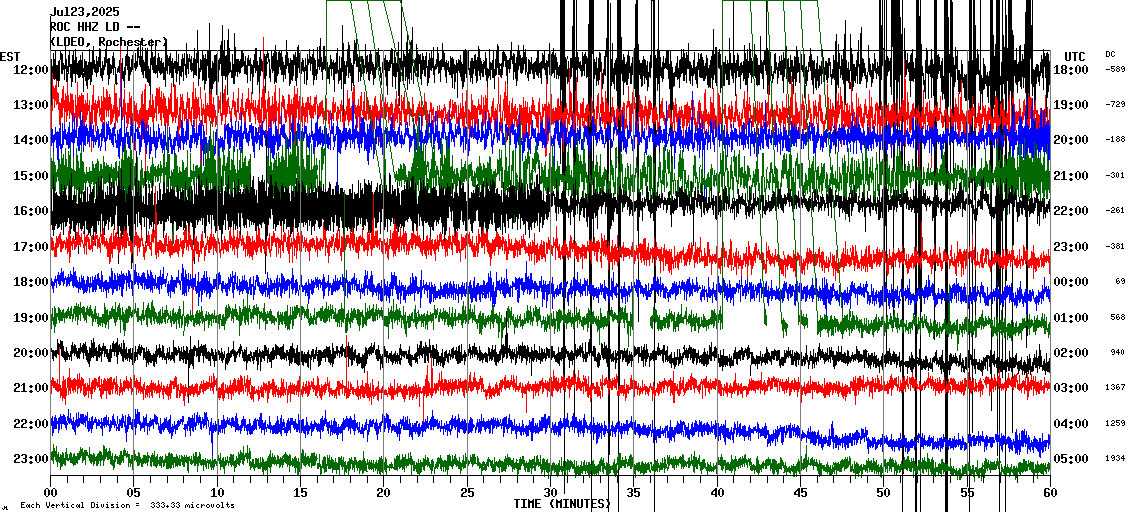The image size is (1130, 519).
Task: Click the UTC column header
Action: click(1075, 57)
